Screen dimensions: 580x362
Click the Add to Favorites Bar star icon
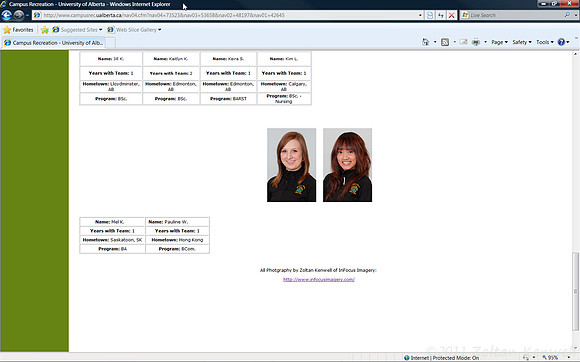pyautogui.click(x=45, y=30)
